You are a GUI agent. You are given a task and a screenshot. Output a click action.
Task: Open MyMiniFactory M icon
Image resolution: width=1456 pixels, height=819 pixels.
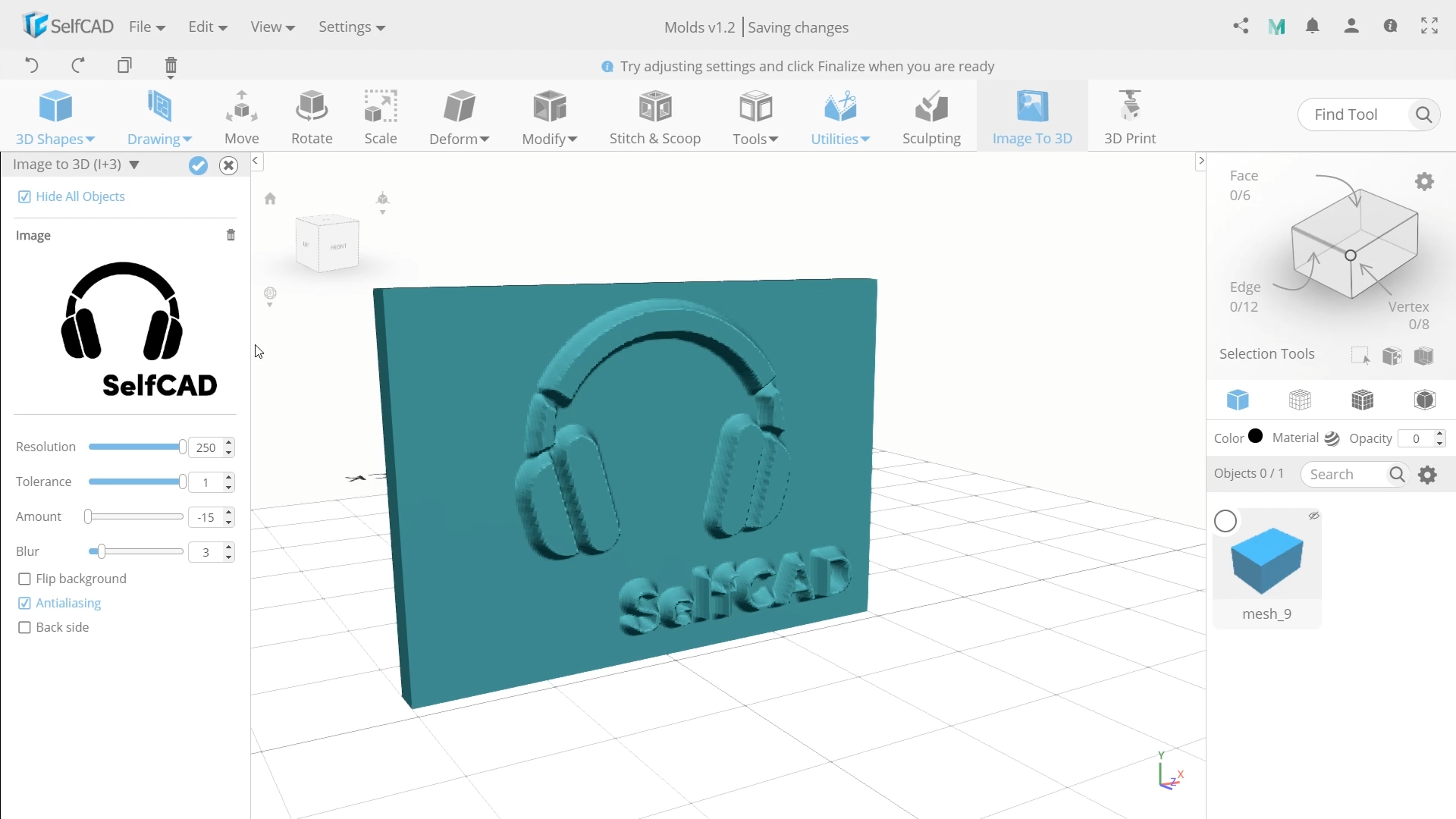pos(1277,27)
